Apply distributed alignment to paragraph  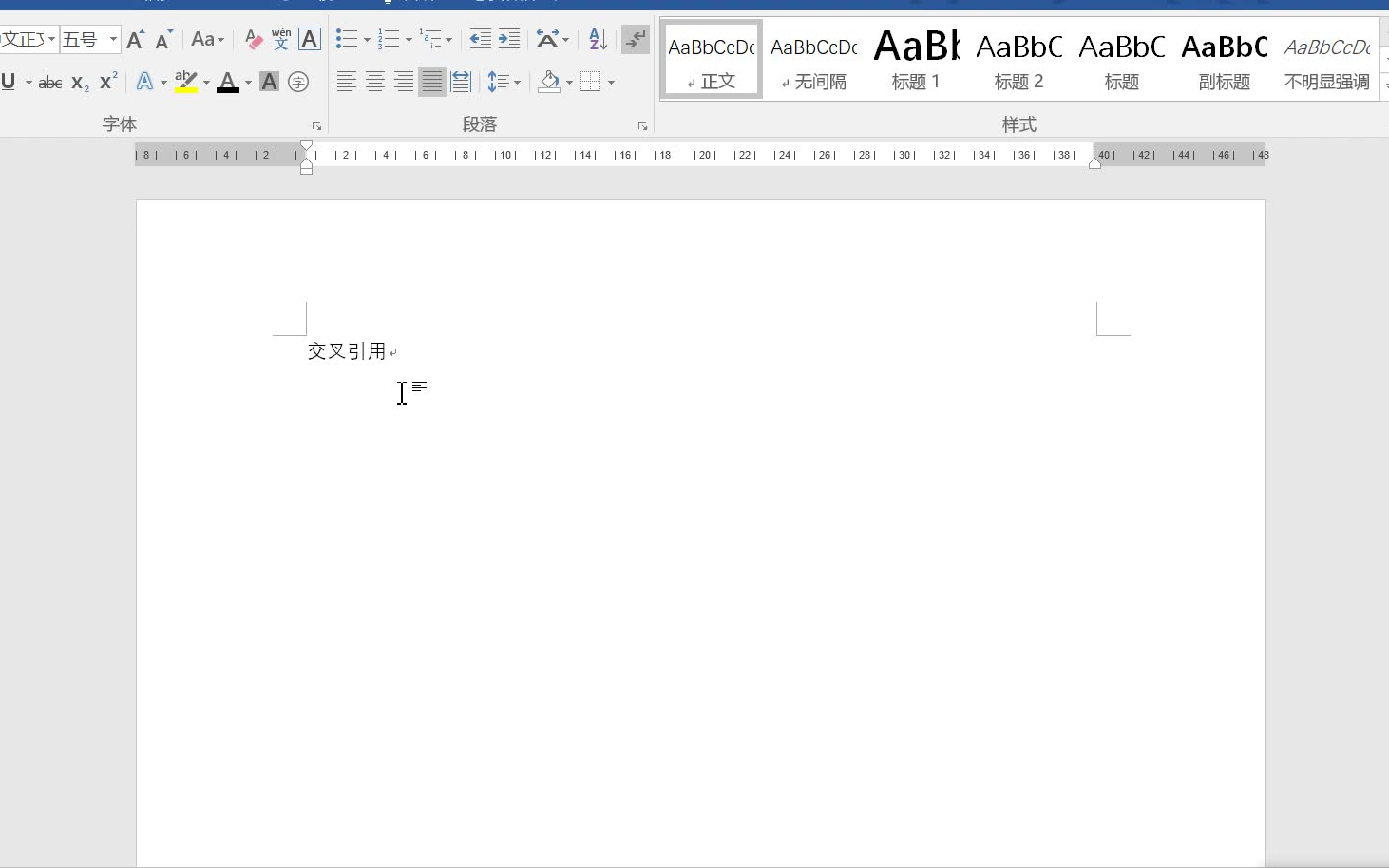(x=461, y=82)
